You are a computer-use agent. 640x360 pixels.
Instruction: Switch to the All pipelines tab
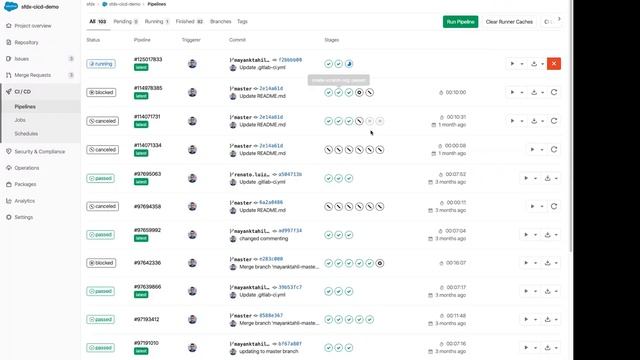pyautogui.click(x=98, y=22)
